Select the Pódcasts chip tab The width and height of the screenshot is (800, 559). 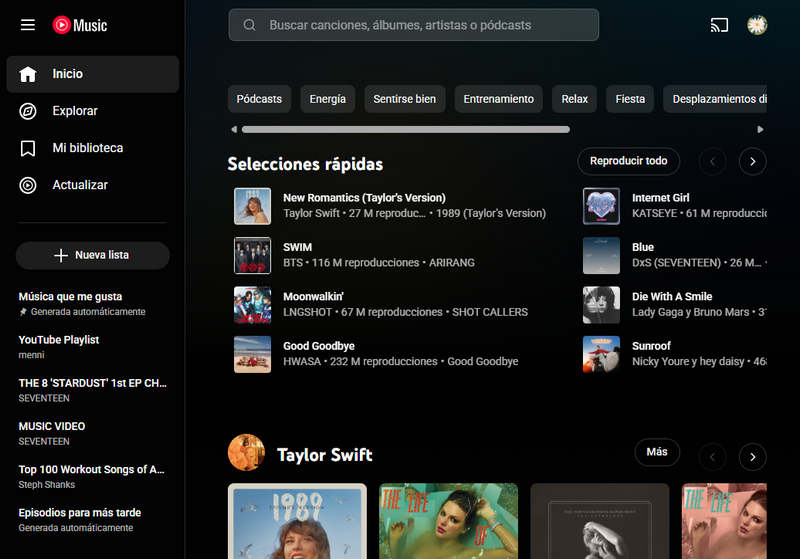259,99
